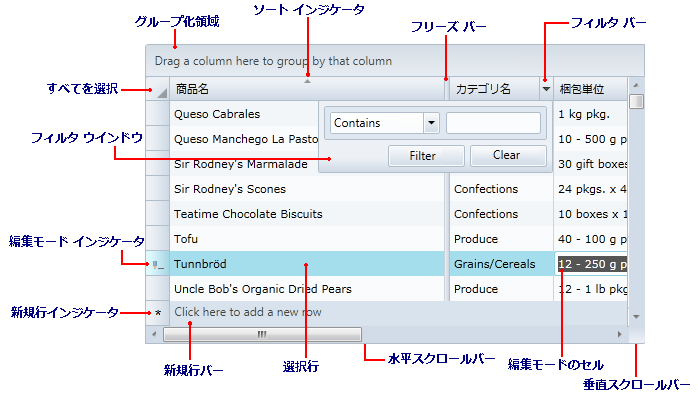This screenshot has height=397, width=698.
Task: Reset filter with the Clear button
Action: click(x=508, y=155)
